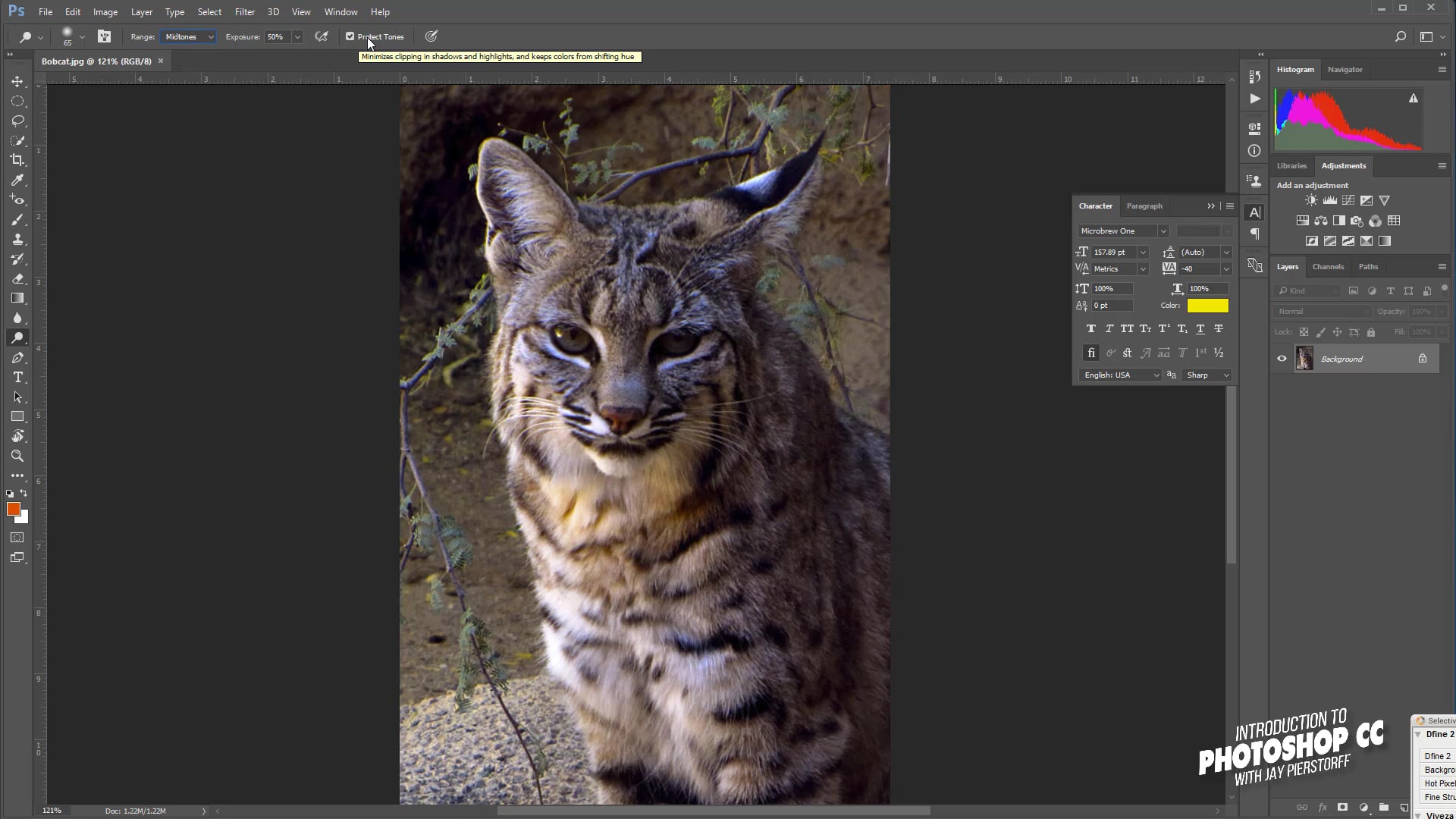Open the Filter menu
This screenshot has height=819, width=1456.
coord(244,12)
